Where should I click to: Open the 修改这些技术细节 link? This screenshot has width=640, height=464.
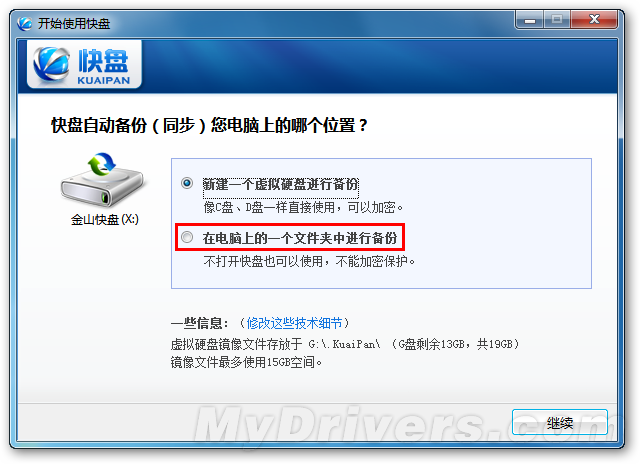coord(294,323)
